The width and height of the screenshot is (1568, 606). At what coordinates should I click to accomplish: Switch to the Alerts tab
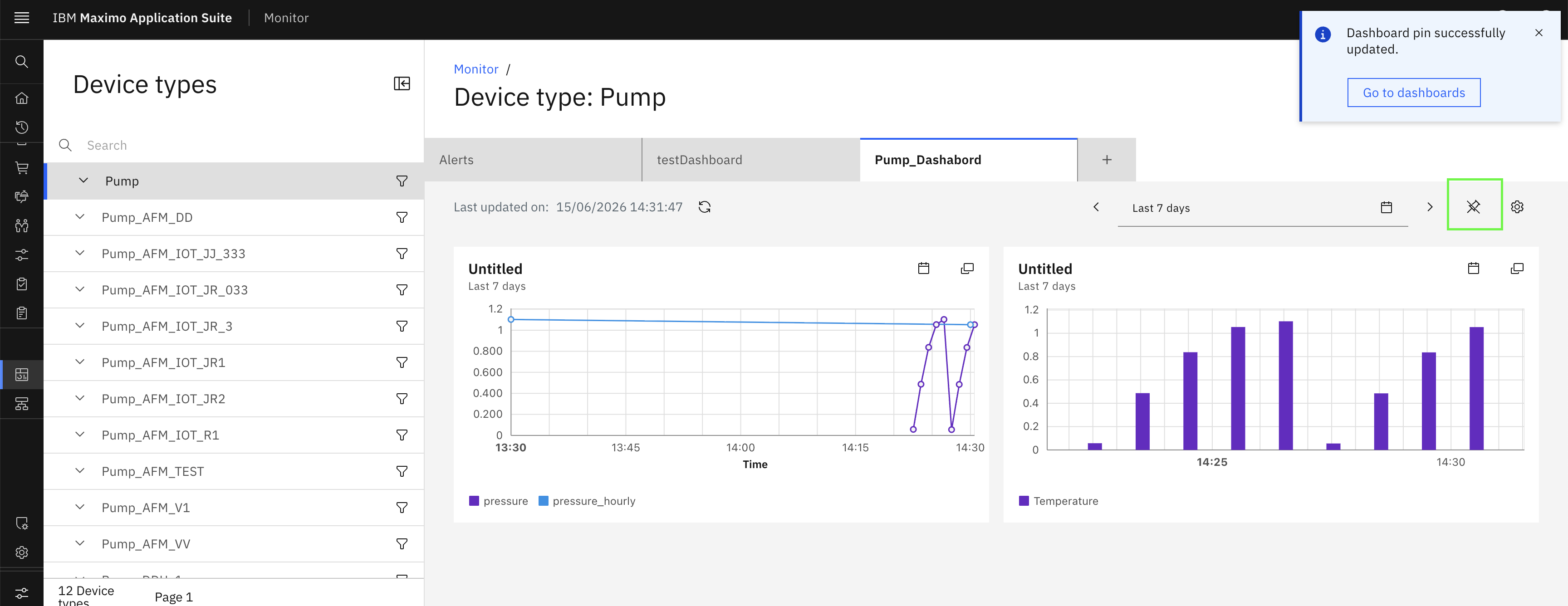[x=533, y=160]
